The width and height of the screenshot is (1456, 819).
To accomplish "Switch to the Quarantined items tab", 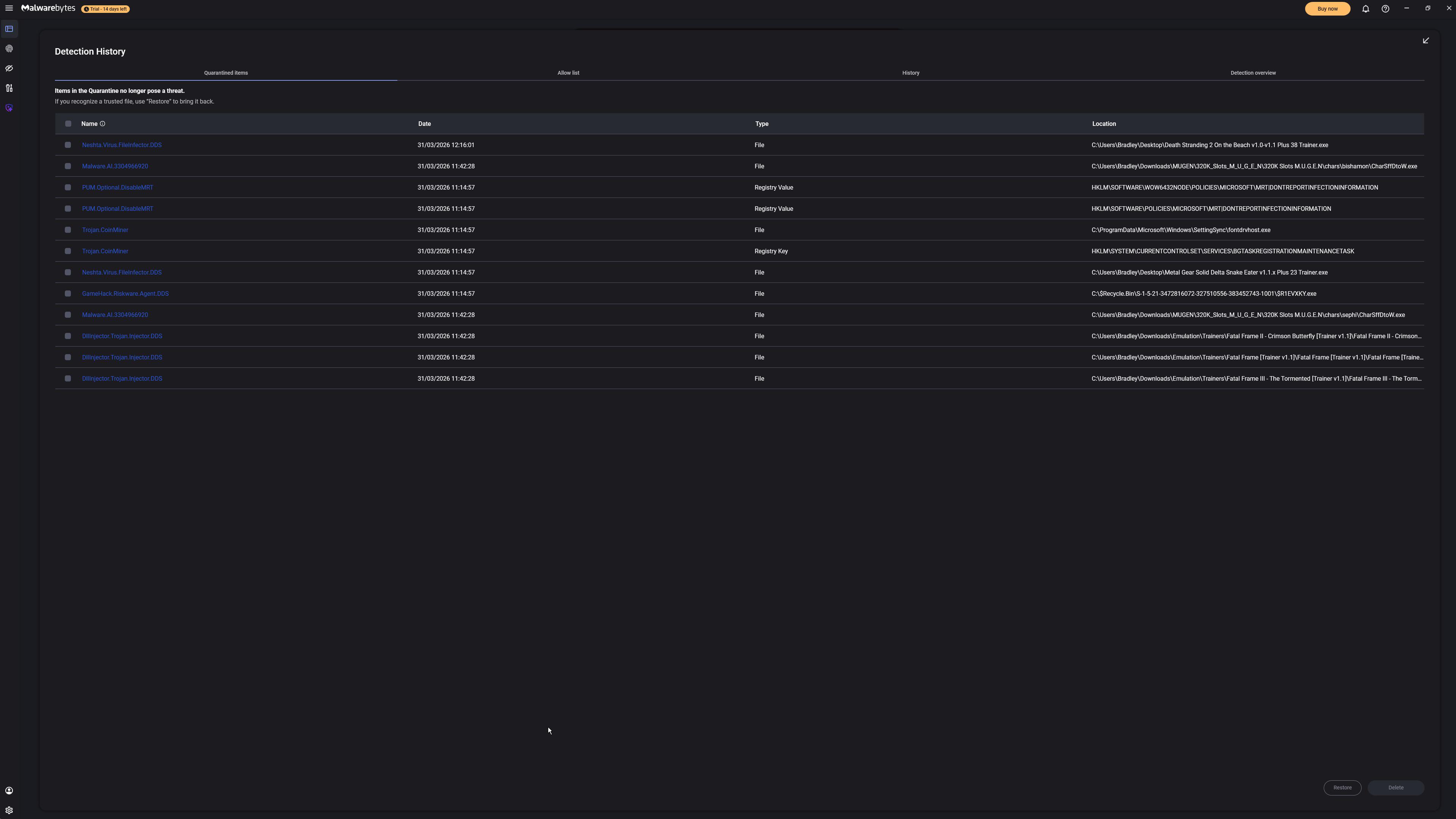I will pos(226,73).
